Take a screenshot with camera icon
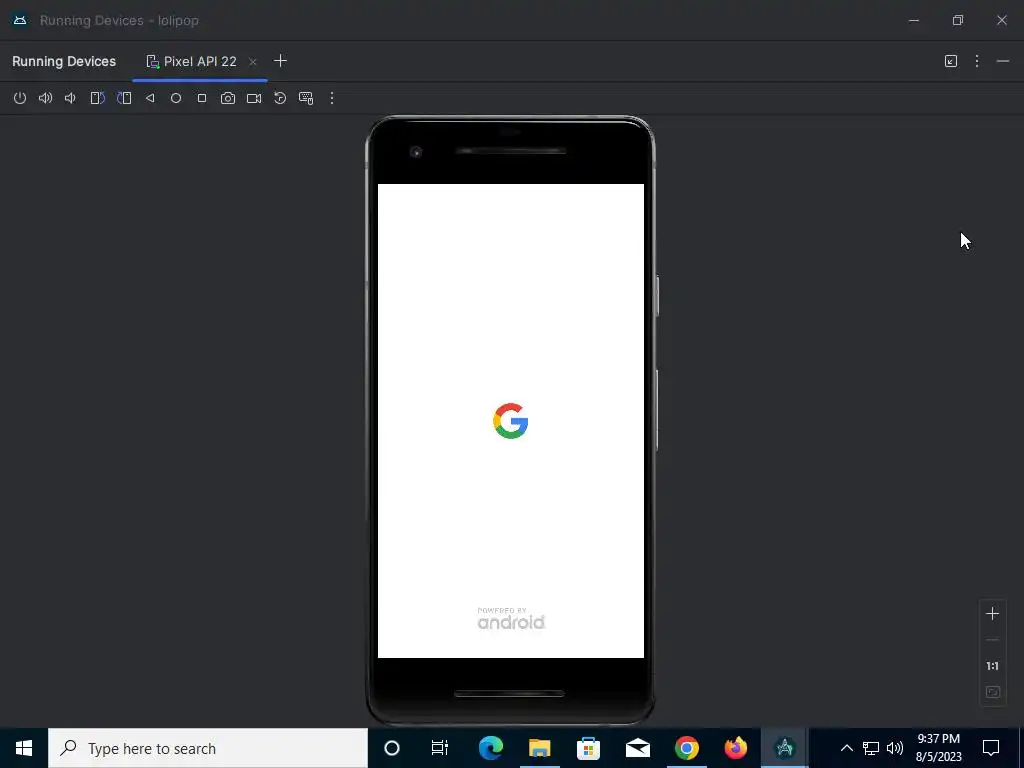The height and width of the screenshot is (768, 1024). pos(227,98)
